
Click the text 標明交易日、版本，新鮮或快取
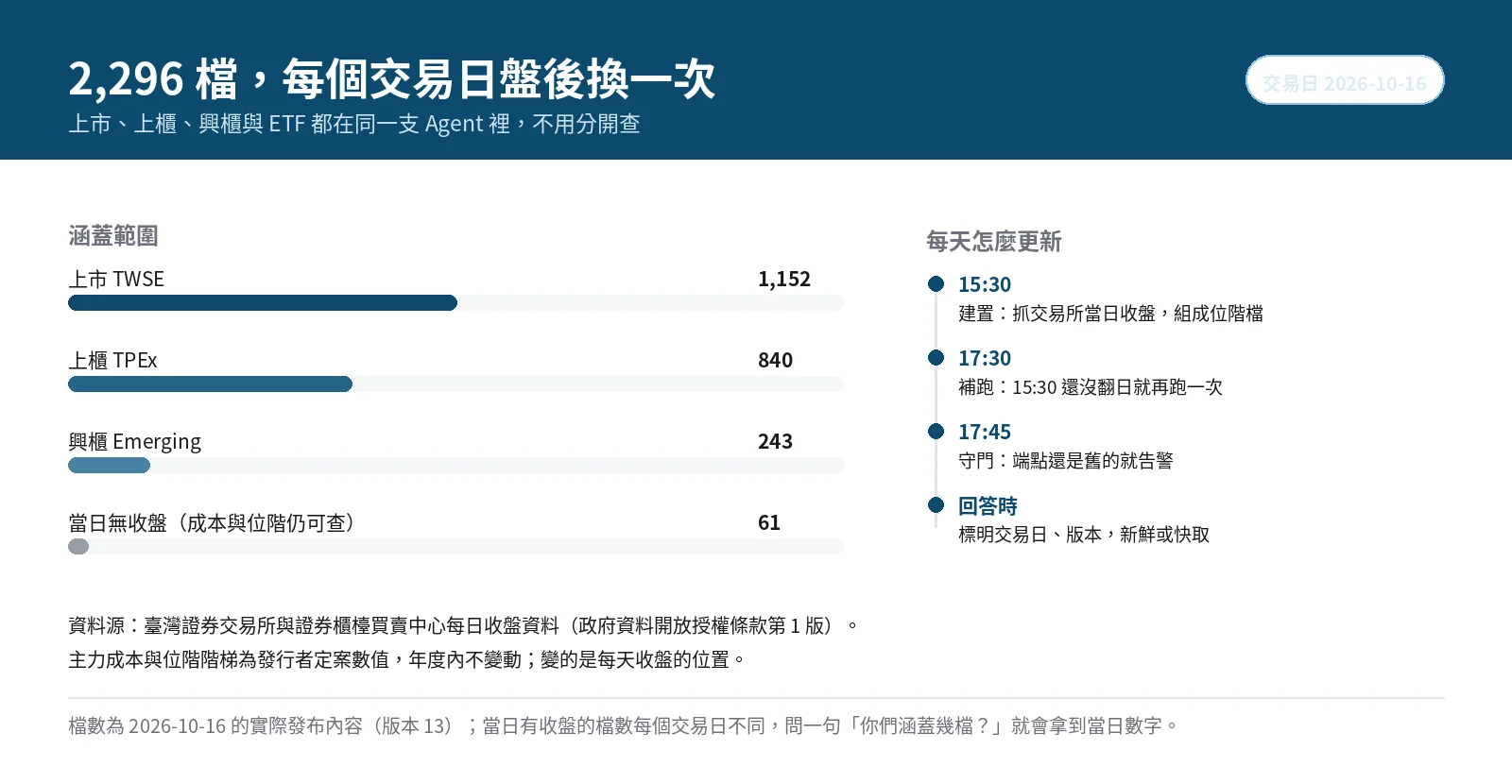1084,535
